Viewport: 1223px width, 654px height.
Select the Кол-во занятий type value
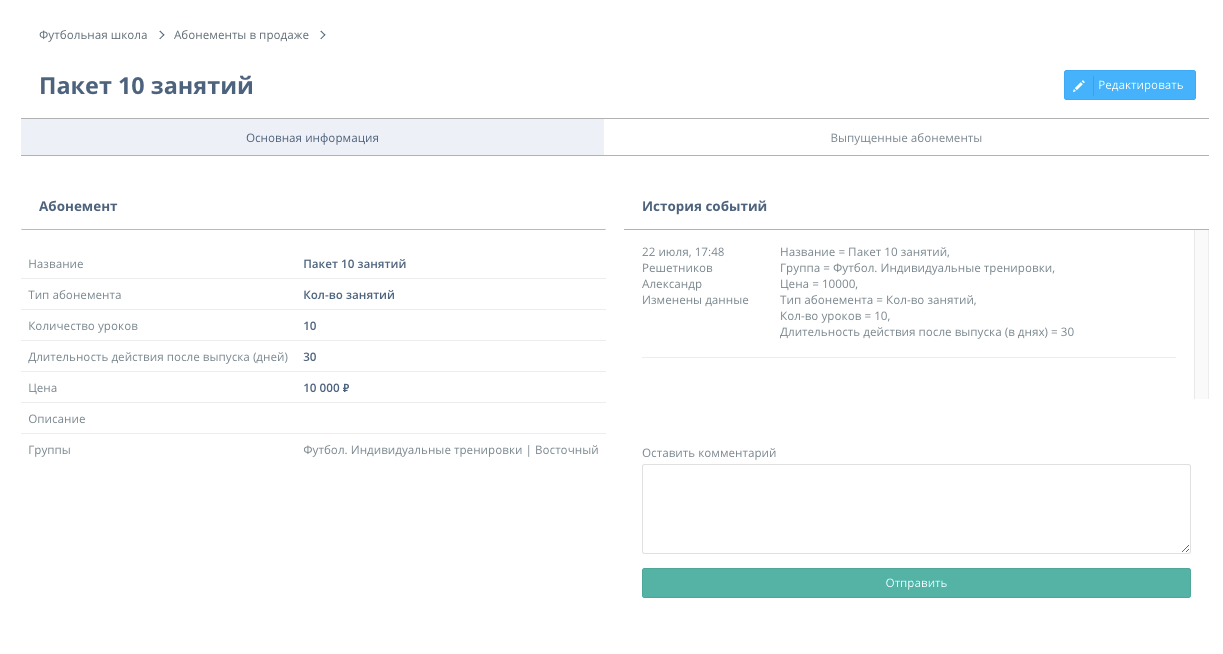coord(348,295)
